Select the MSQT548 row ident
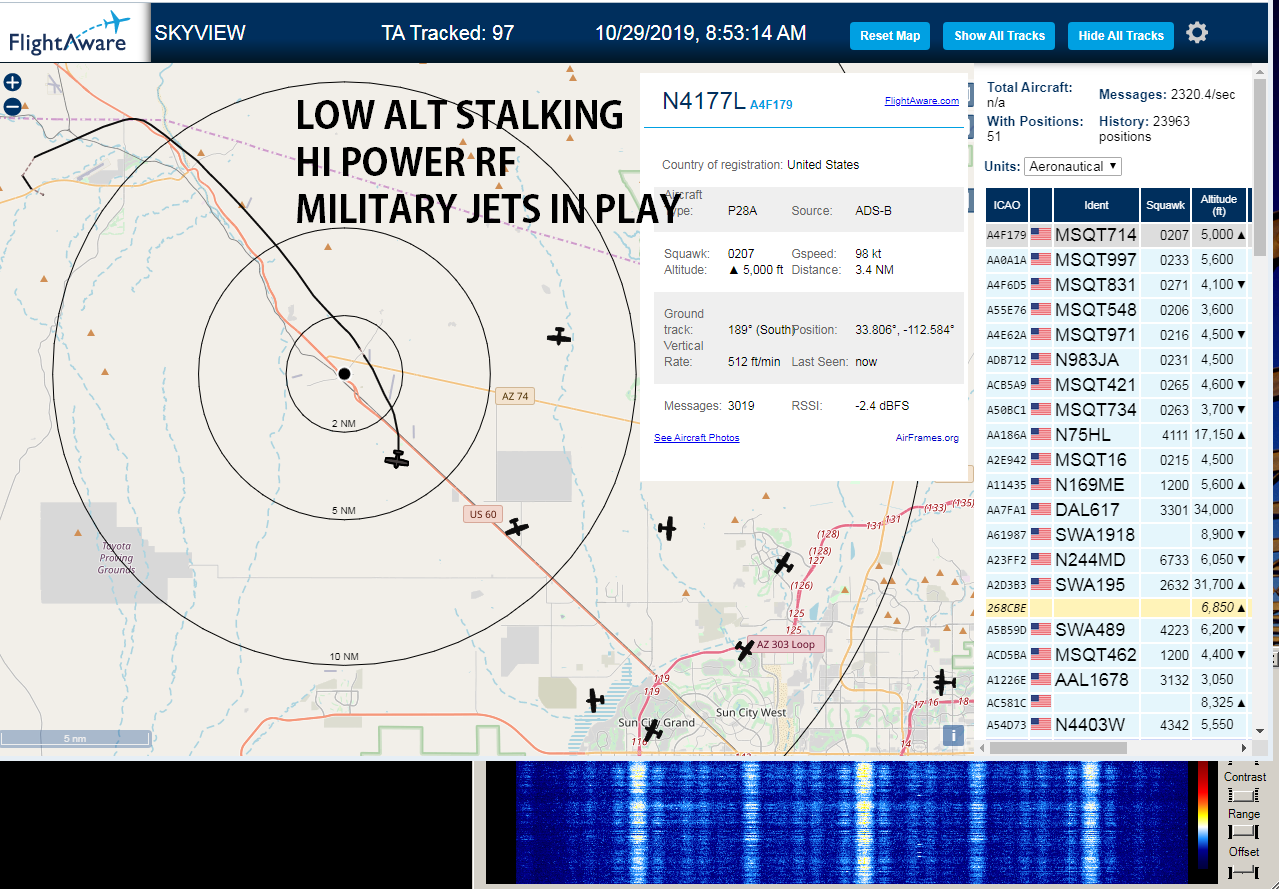 click(1096, 309)
